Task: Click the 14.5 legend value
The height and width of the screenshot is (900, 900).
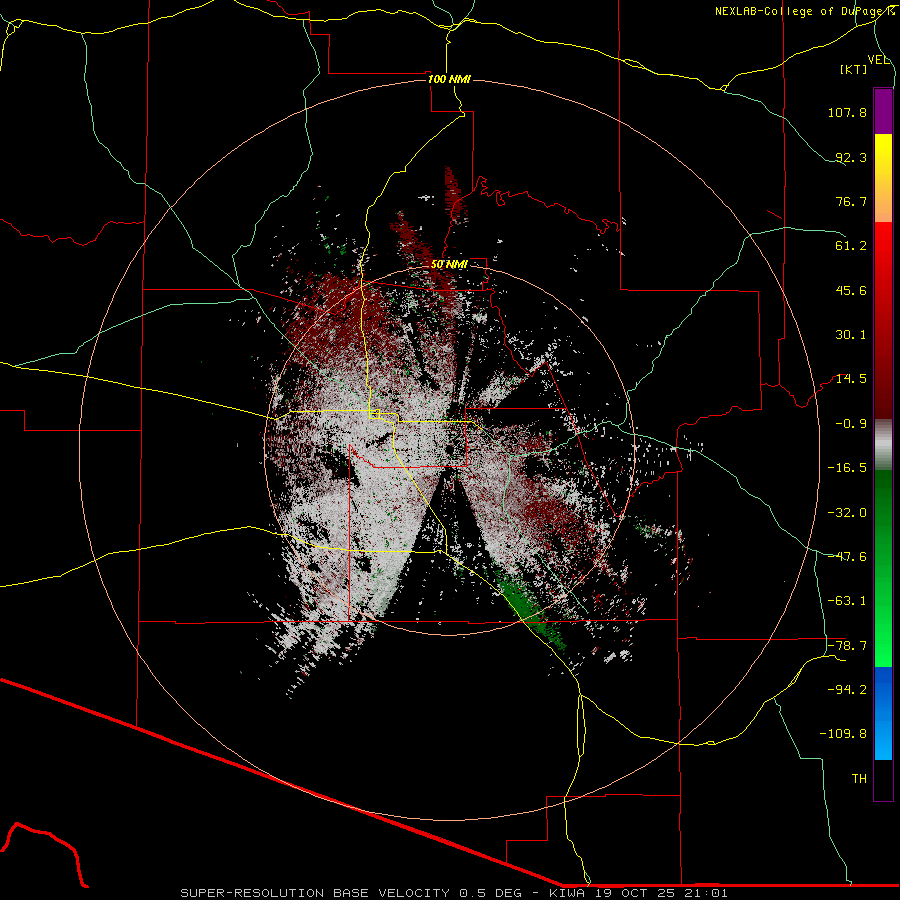Action: [x=851, y=379]
